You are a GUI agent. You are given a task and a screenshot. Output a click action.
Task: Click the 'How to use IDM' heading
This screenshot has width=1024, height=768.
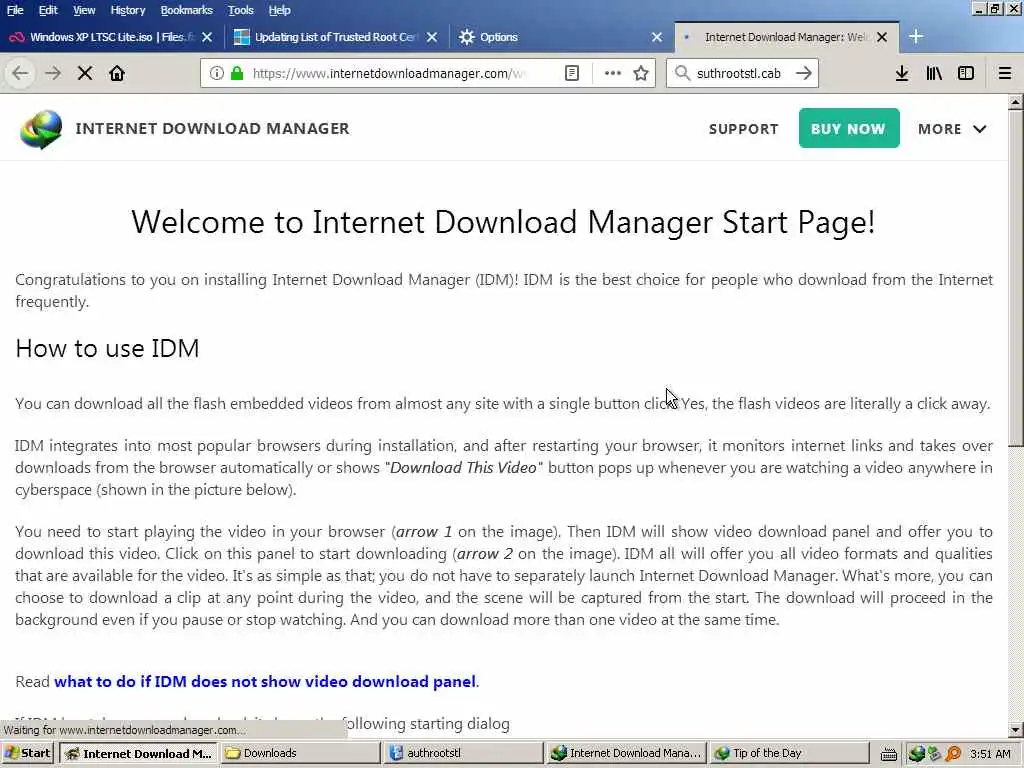point(107,349)
